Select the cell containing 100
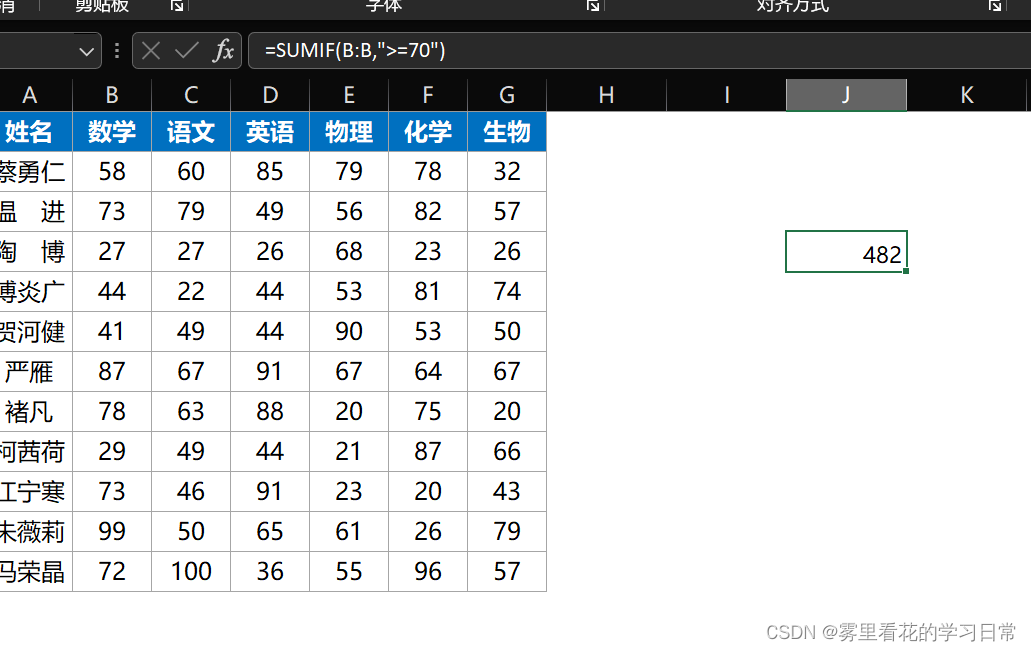This screenshot has width=1031, height=651. [x=190, y=571]
